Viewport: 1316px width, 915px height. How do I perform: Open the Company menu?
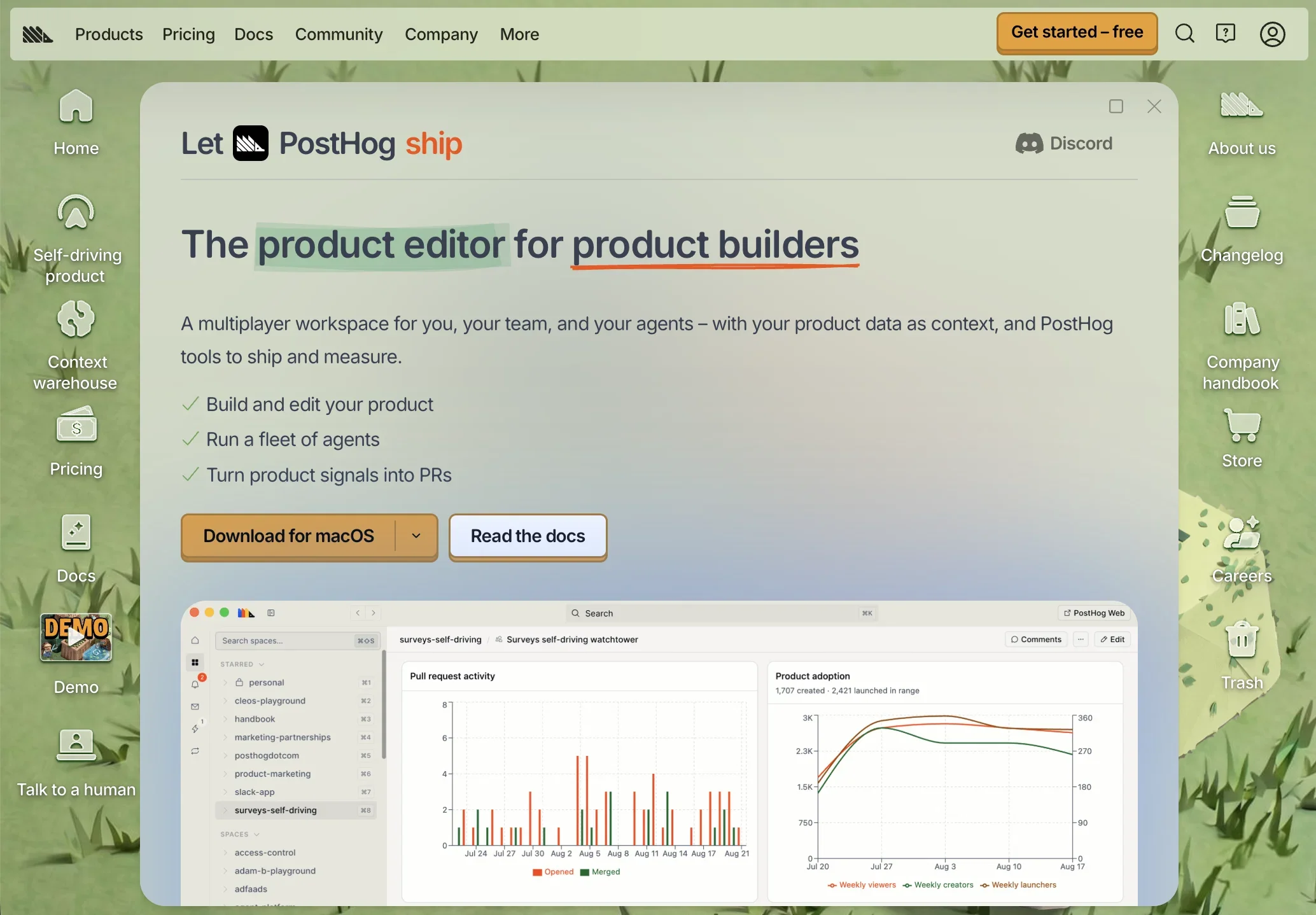click(441, 34)
